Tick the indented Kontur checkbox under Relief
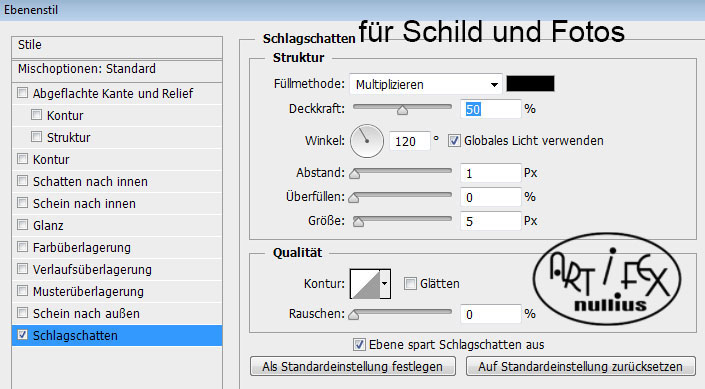This screenshot has width=705, height=389. point(36,115)
